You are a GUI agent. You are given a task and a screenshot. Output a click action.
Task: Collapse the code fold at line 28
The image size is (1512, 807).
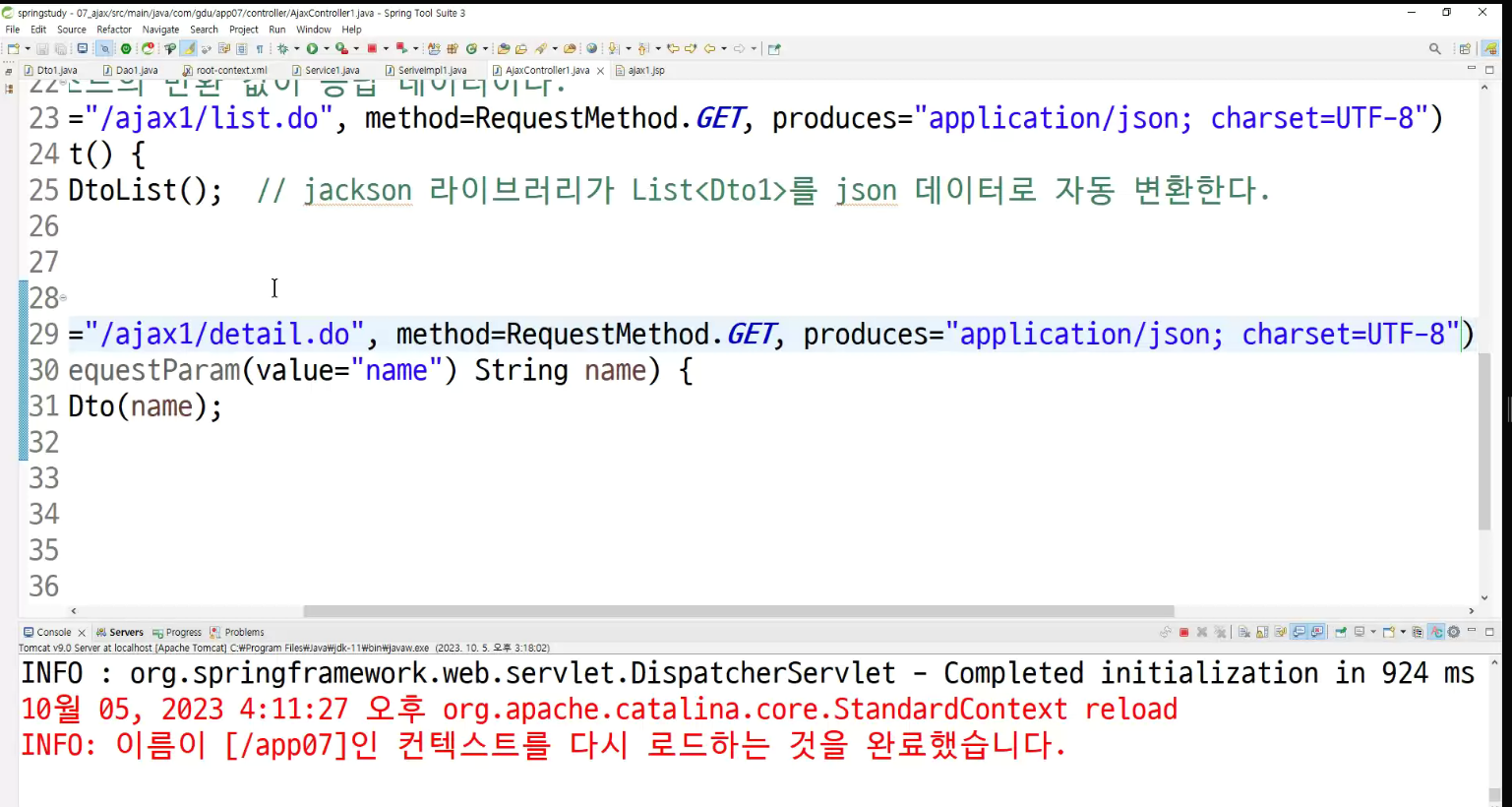(x=63, y=296)
